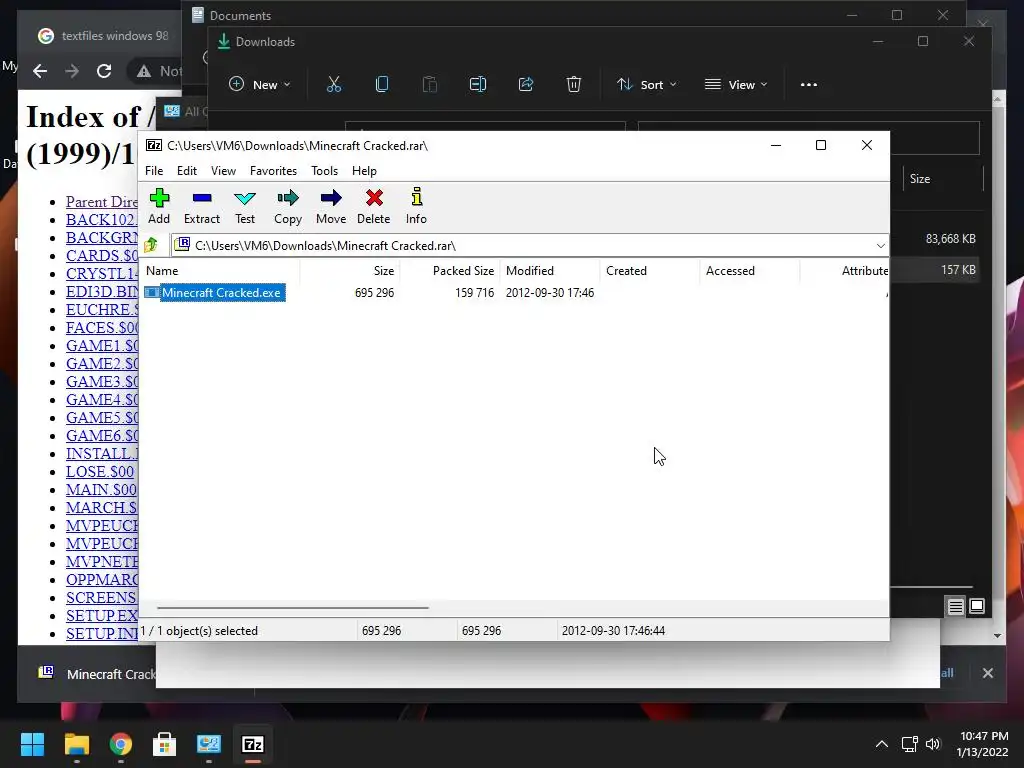The width and height of the screenshot is (1024, 768).
Task: Switch Downloads to details view icon
Action: (x=955, y=607)
